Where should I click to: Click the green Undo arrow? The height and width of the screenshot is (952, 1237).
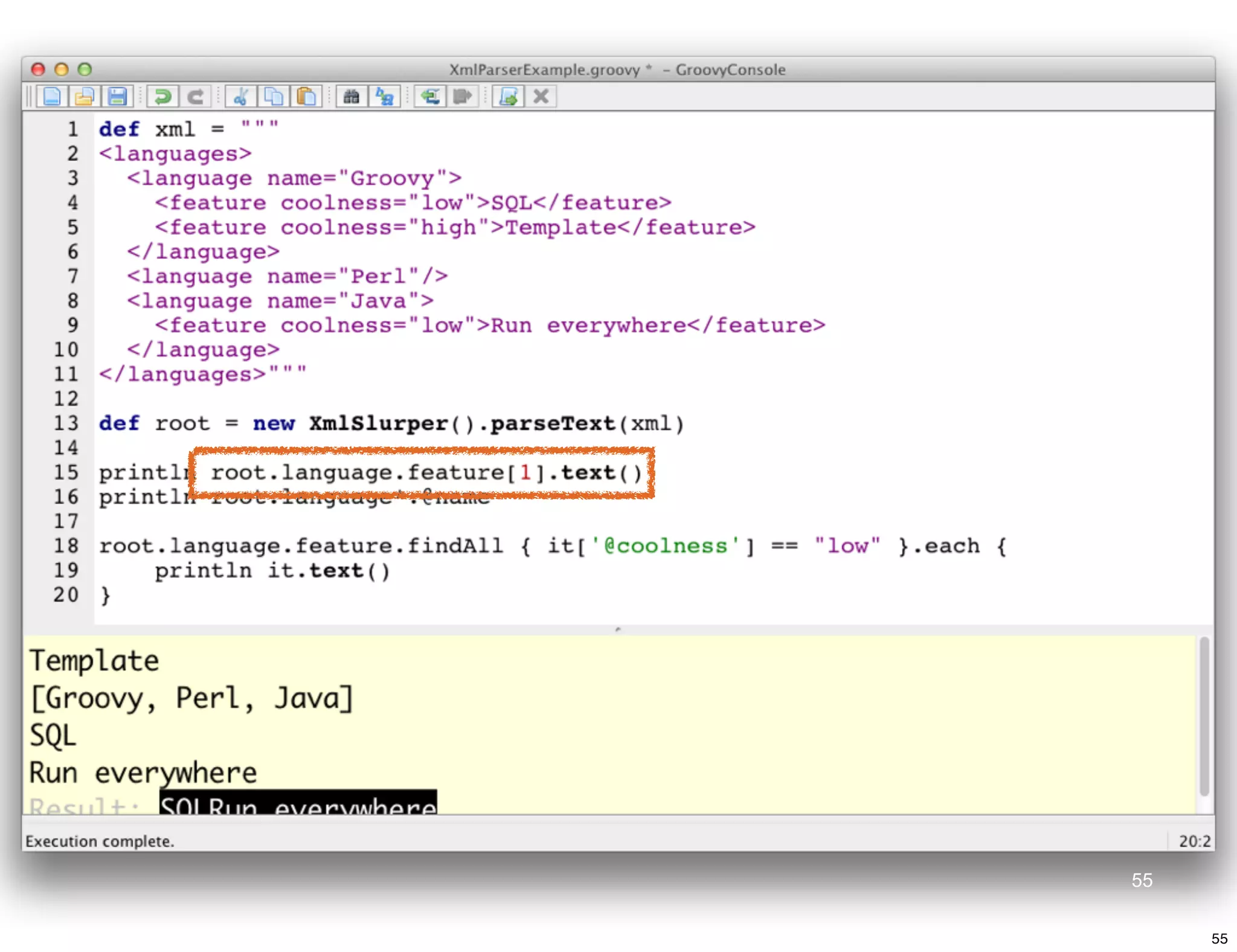(x=162, y=97)
